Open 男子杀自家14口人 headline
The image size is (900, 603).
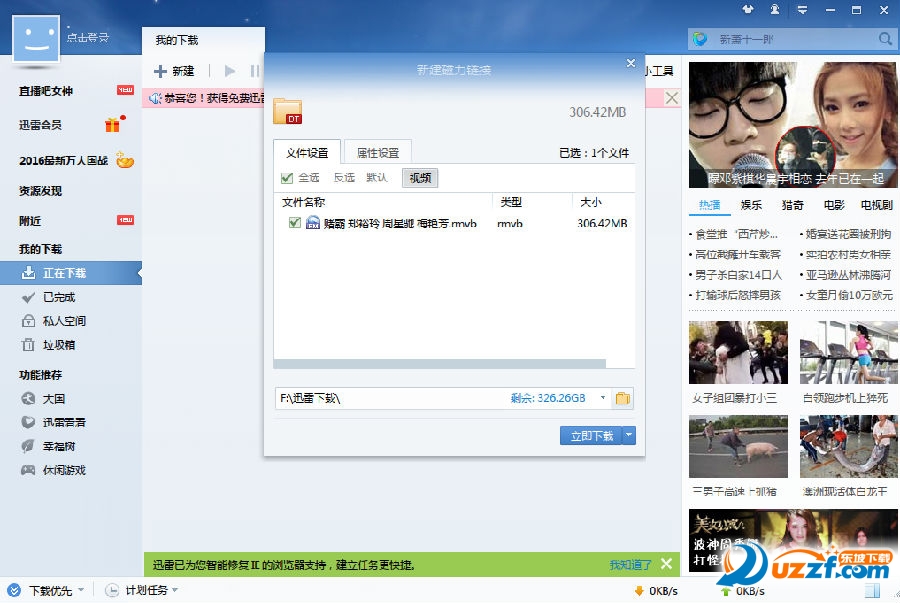click(738, 275)
